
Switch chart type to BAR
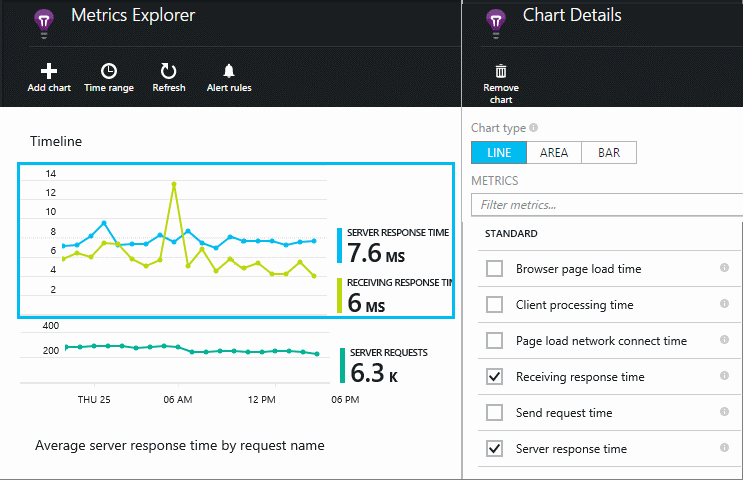pyautogui.click(x=609, y=153)
